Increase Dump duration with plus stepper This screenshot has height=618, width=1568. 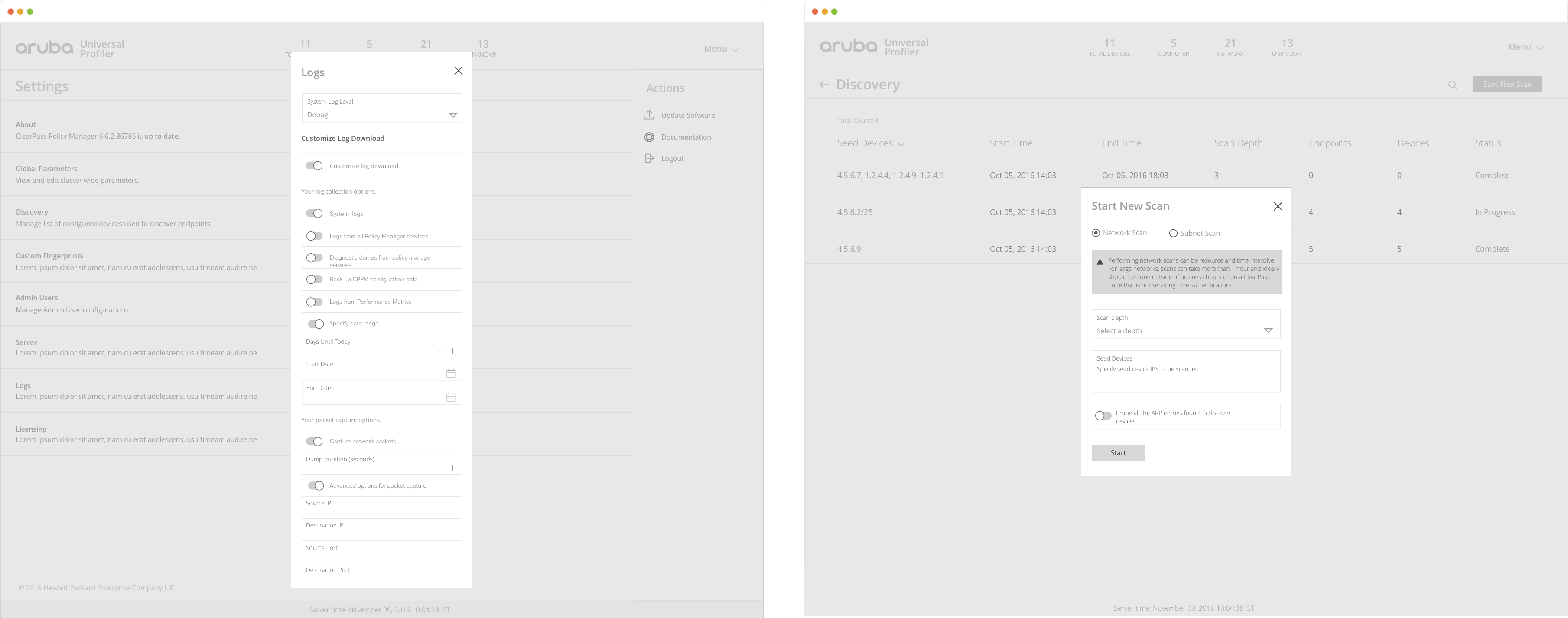coord(452,468)
